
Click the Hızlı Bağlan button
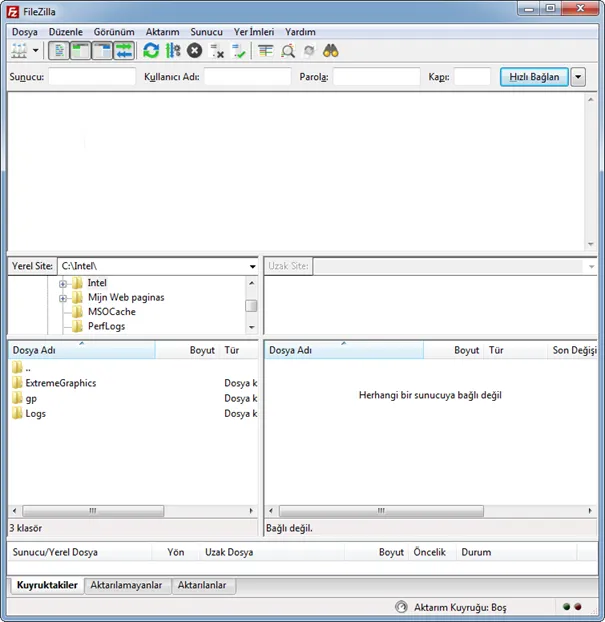534,77
